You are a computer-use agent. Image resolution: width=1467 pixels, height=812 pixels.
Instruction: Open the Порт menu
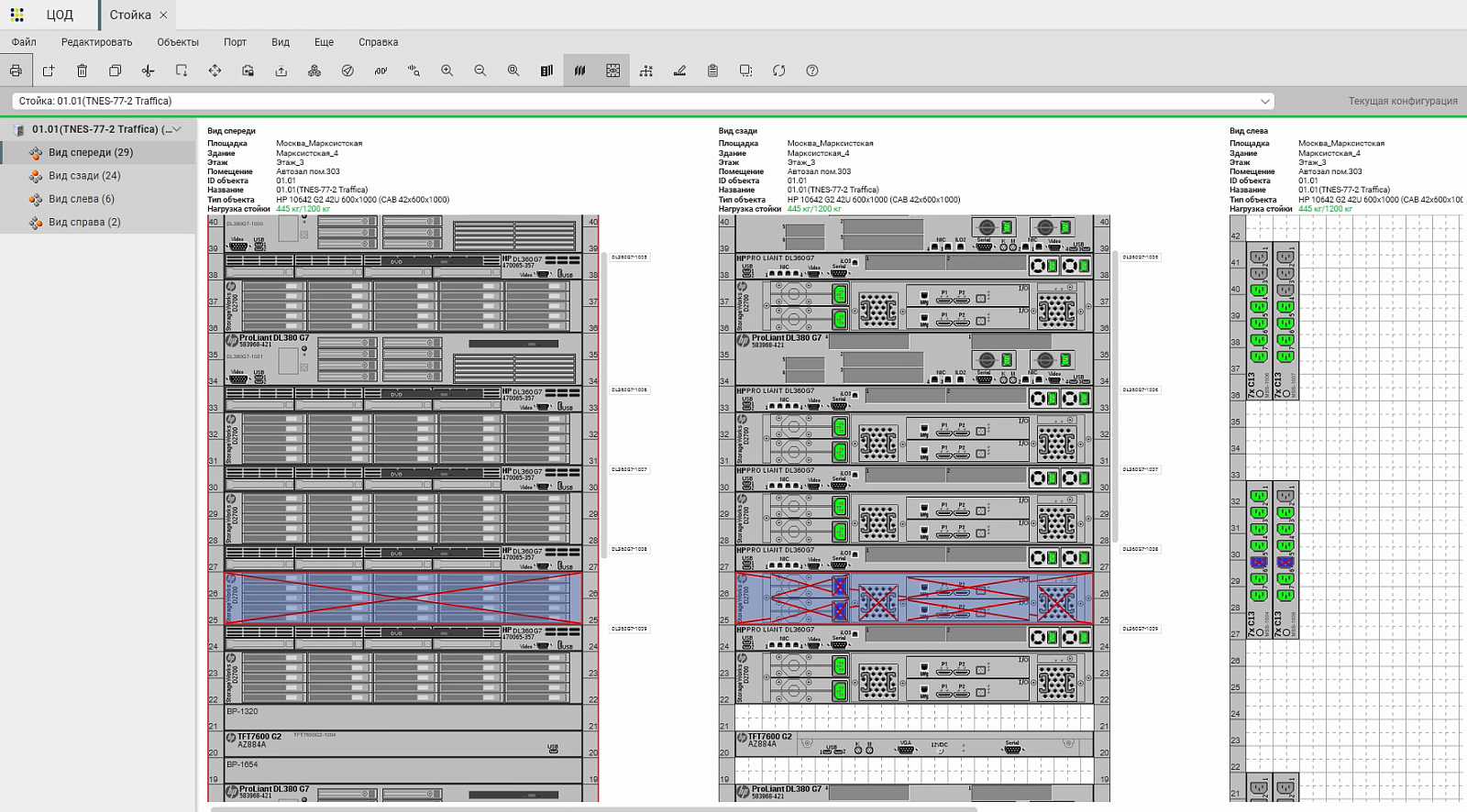pos(235,42)
